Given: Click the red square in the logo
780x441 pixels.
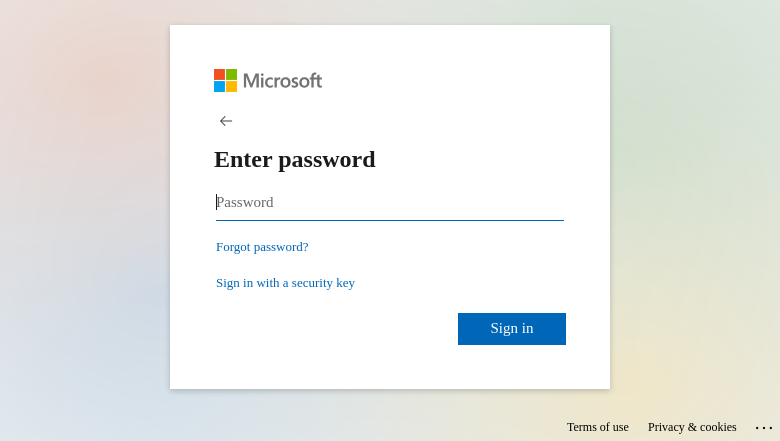Looking at the screenshot, I should 219,75.
